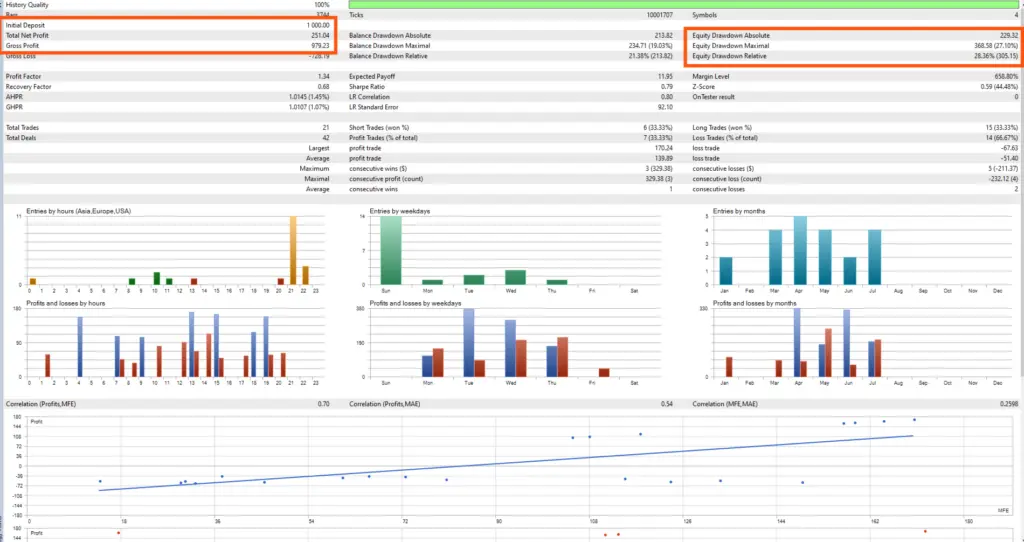This screenshot has height=542, width=1024.
Task: Click the Sun bar in Entries by weekdays
Action: coord(391,250)
